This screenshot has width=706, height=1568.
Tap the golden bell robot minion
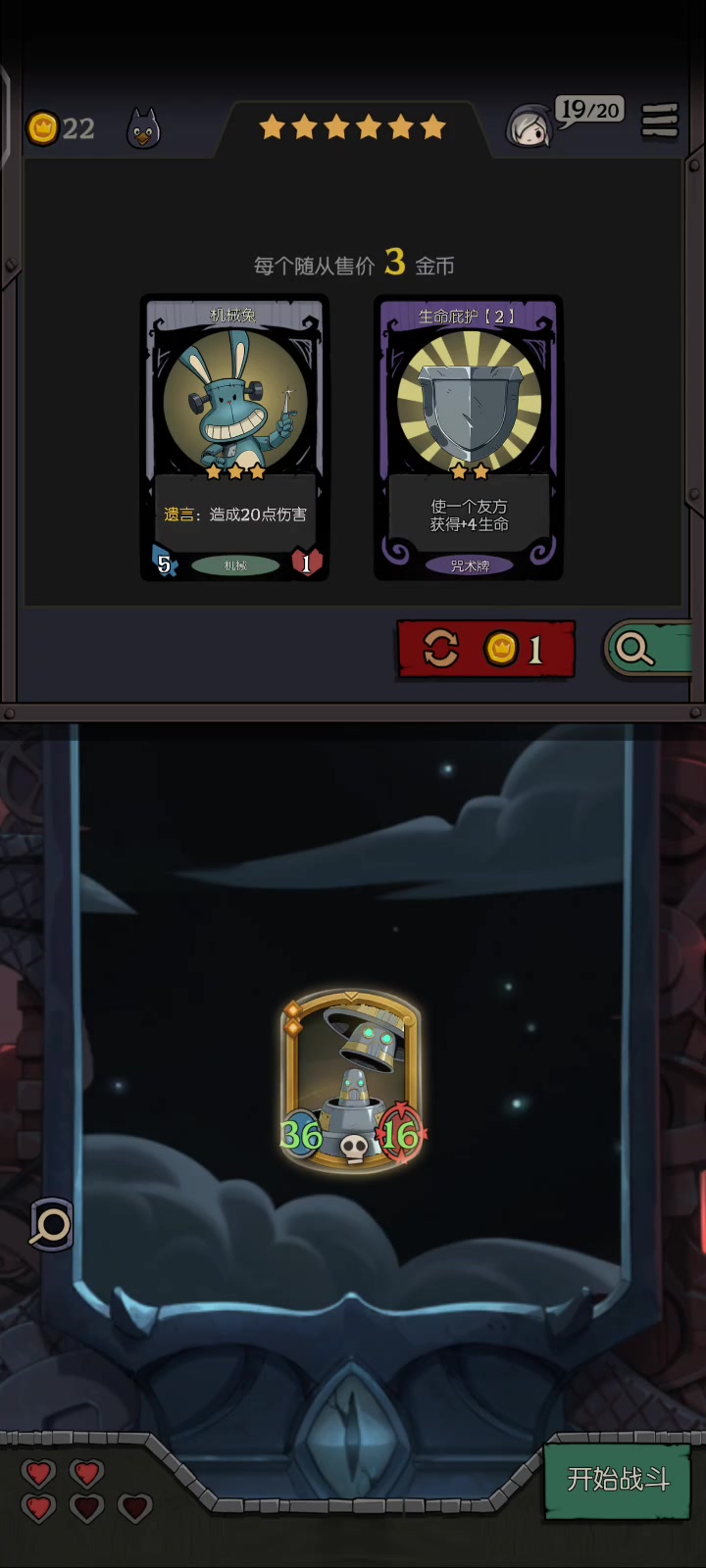(351, 1079)
